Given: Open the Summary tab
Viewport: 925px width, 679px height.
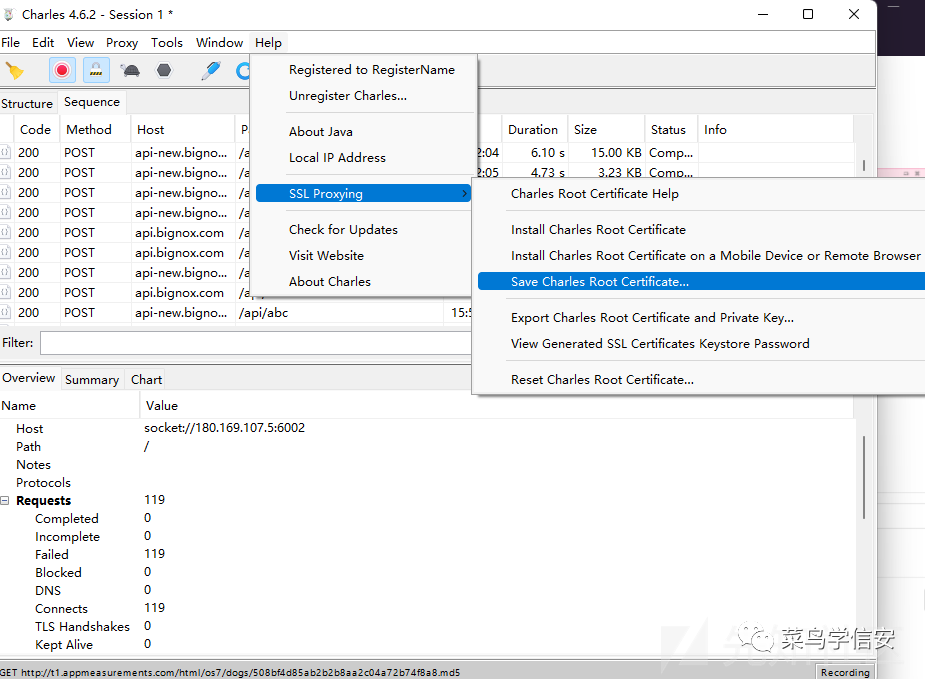Looking at the screenshot, I should point(92,379).
